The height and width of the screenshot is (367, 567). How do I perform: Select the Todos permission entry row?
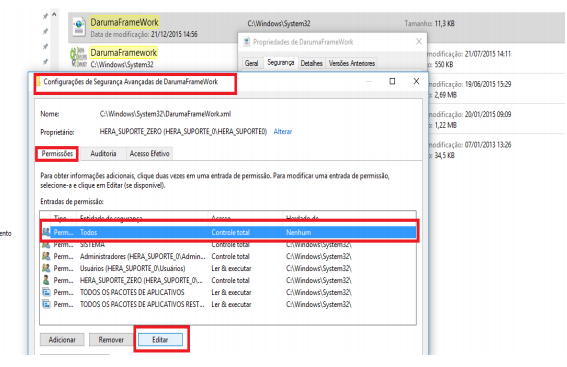(229, 232)
